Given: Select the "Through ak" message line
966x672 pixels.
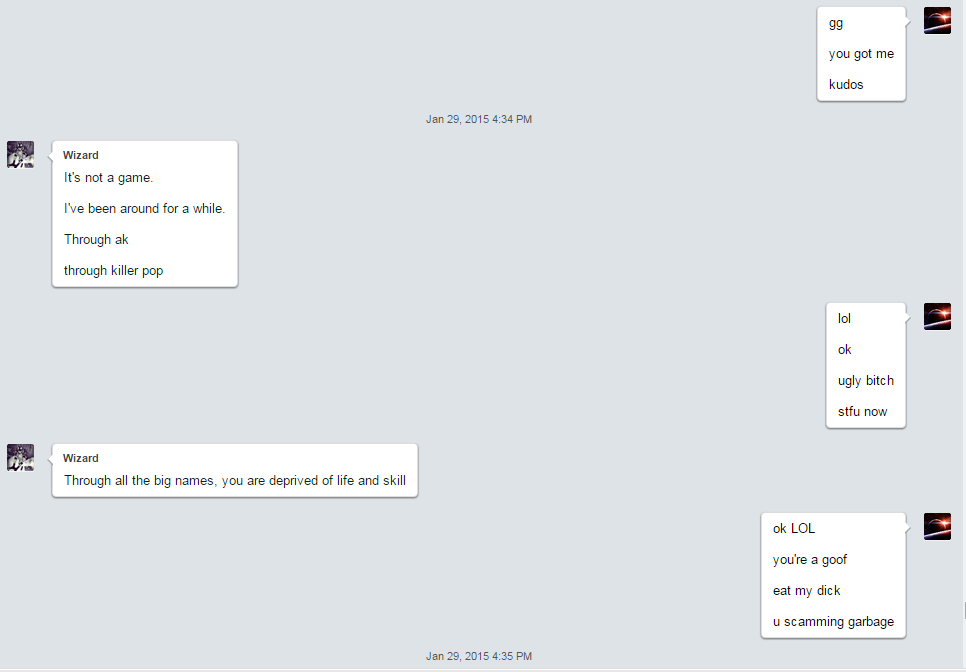Looking at the screenshot, I should pyautogui.click(x=96, y=239).
